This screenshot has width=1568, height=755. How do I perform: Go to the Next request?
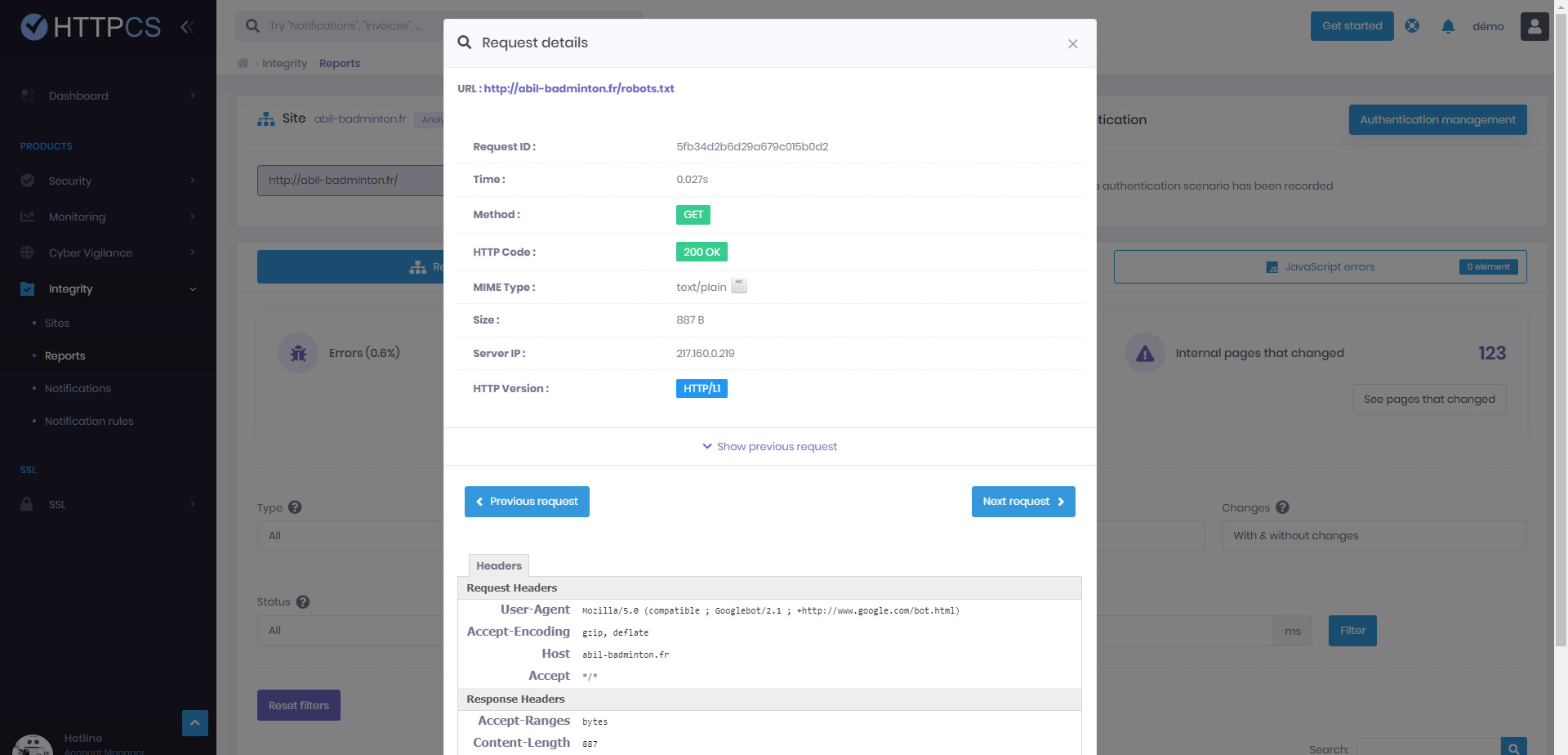pyautogui.click(x=1022, y=502)
